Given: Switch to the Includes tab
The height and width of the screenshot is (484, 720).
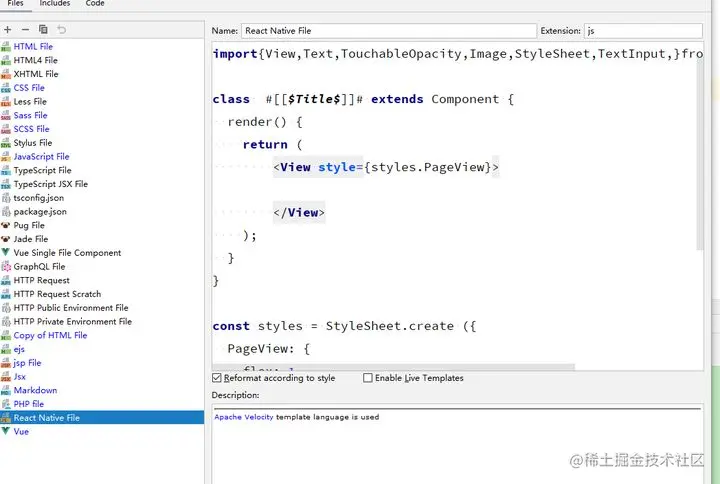Looking at the screenshot, I should click(x=55, y=4).
